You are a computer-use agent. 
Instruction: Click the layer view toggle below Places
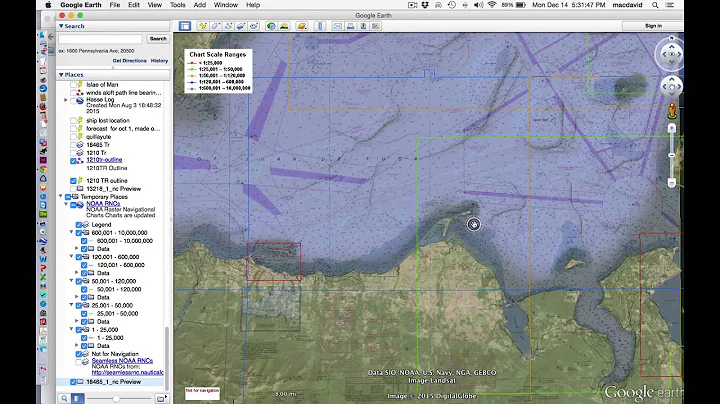78,398
